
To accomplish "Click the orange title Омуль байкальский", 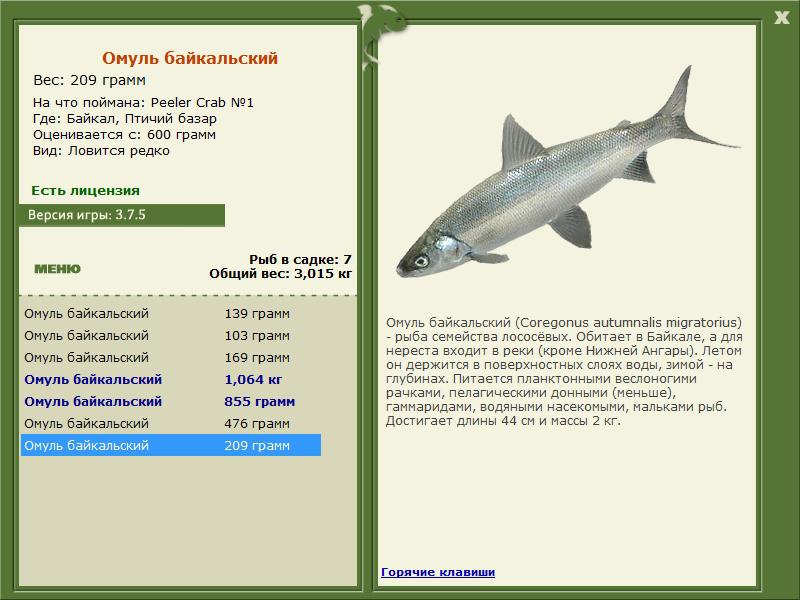I will click(190, 58).
